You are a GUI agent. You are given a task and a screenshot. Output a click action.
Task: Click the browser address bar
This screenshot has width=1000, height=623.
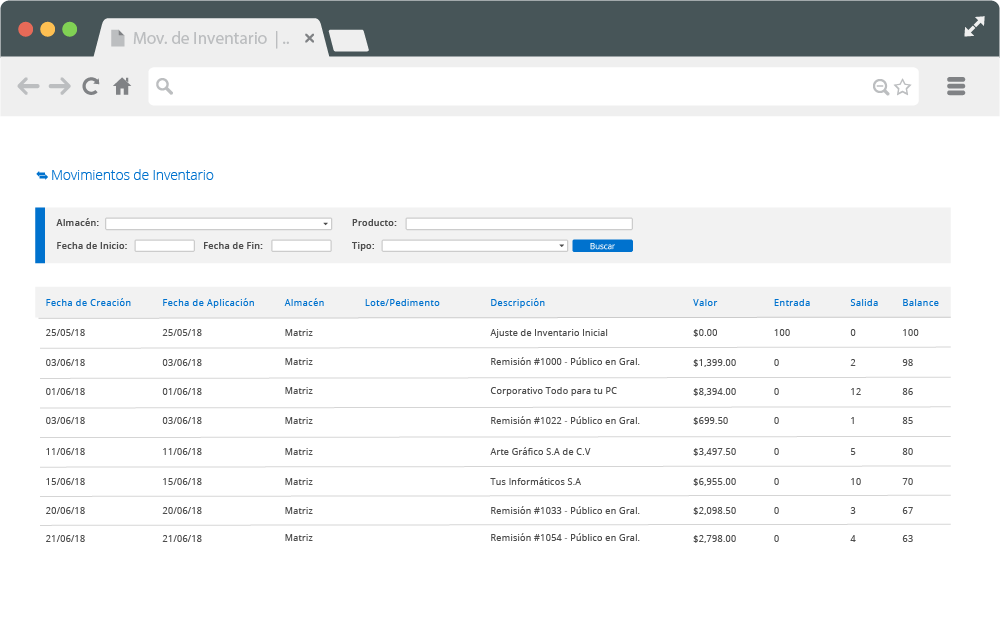tap(533, 87)
